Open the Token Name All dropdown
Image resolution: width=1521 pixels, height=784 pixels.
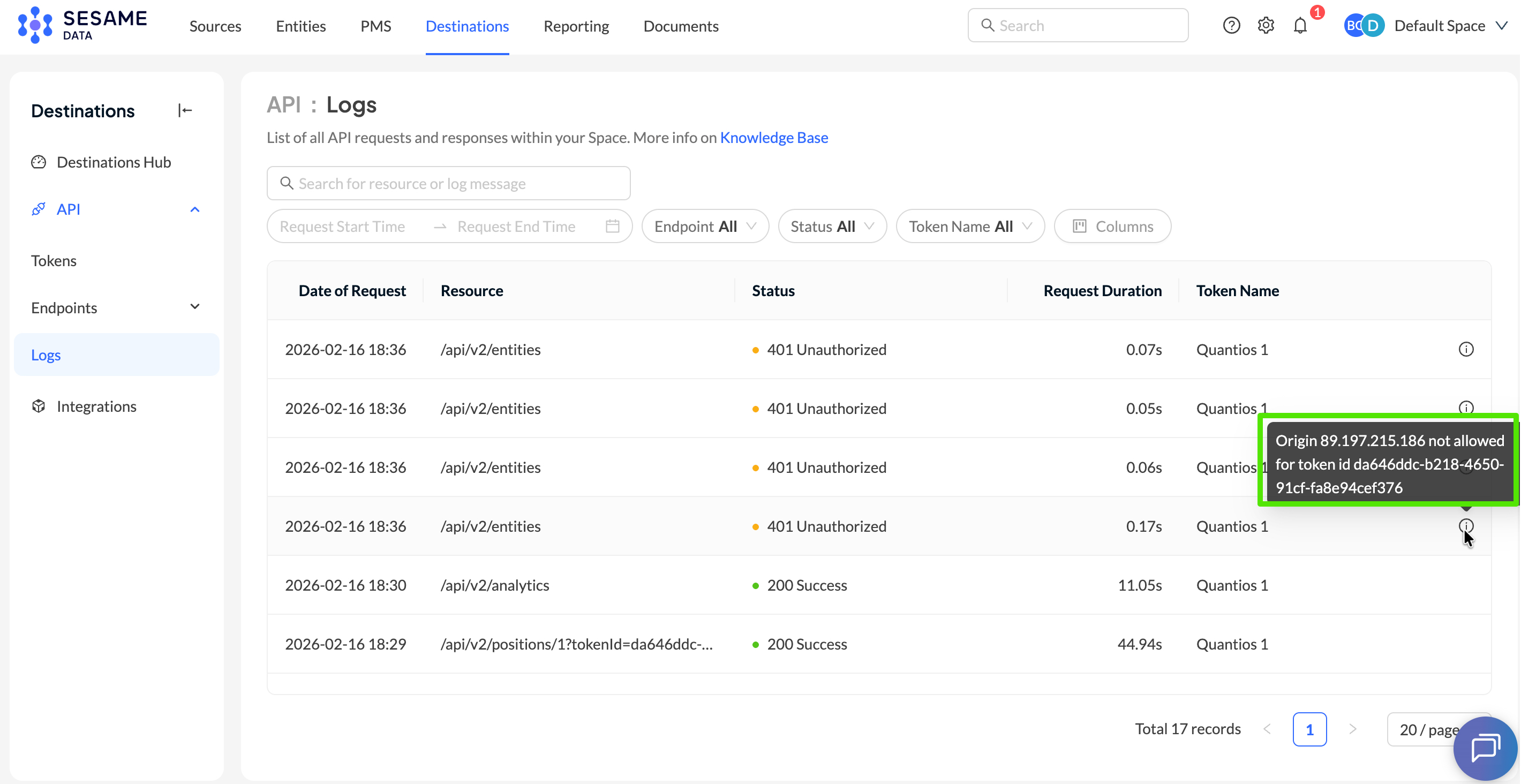click(969, 226)
